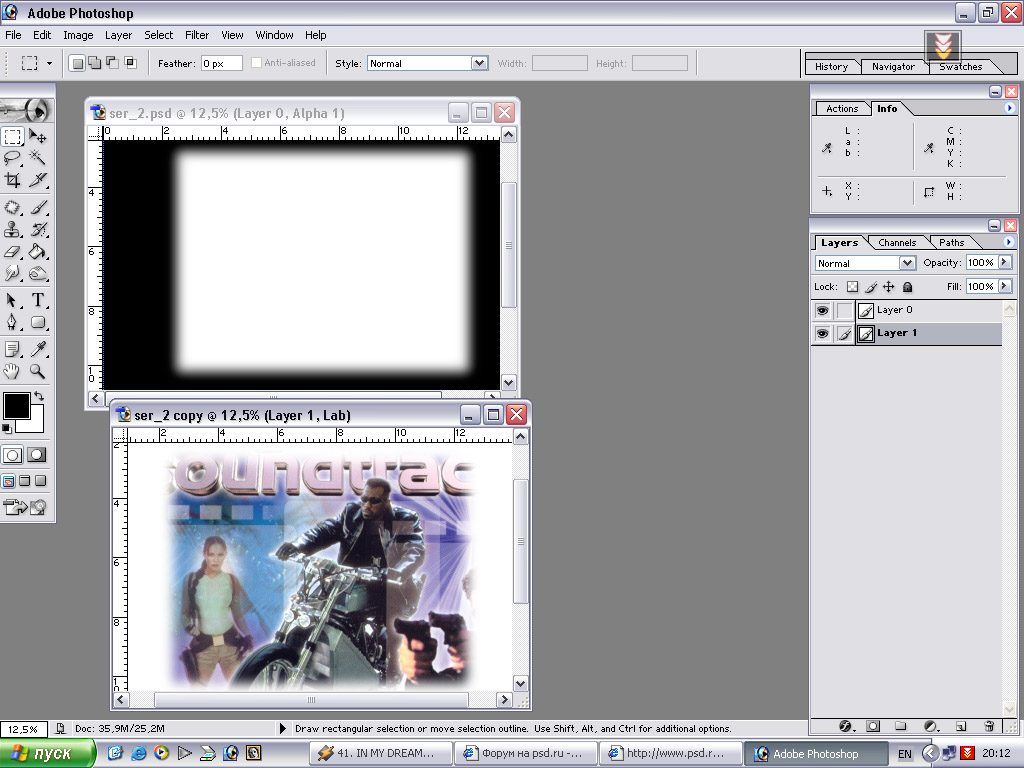Image resolution: width=1024 pixels, height=768 pixels.
Task: Create new fill or adjustment layer
Action: pos(931,726)
